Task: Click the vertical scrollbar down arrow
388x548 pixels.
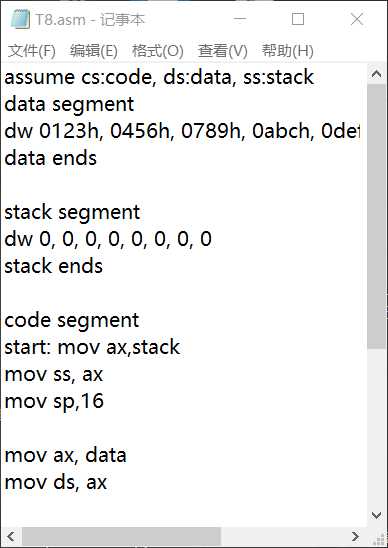Action: tap(376, 515)
